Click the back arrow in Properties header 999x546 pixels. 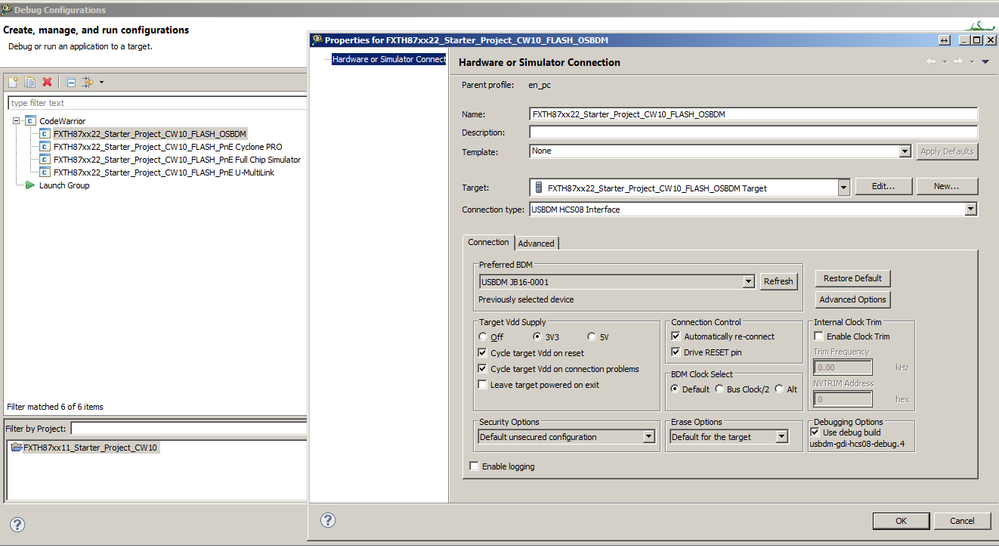point(931,62)
